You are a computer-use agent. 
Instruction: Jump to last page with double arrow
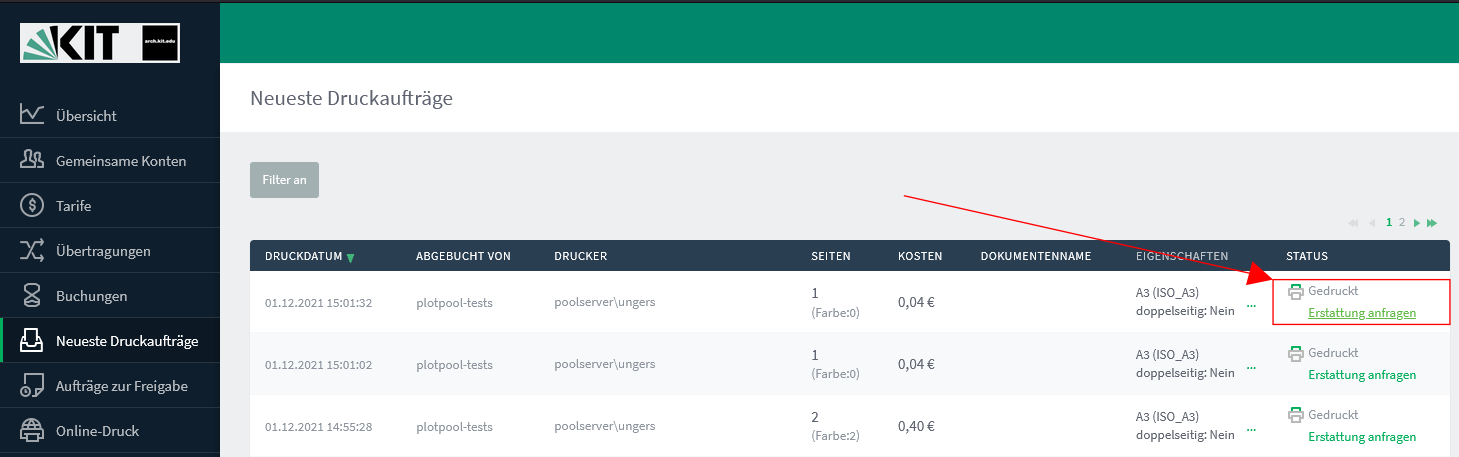[1432, 222]
